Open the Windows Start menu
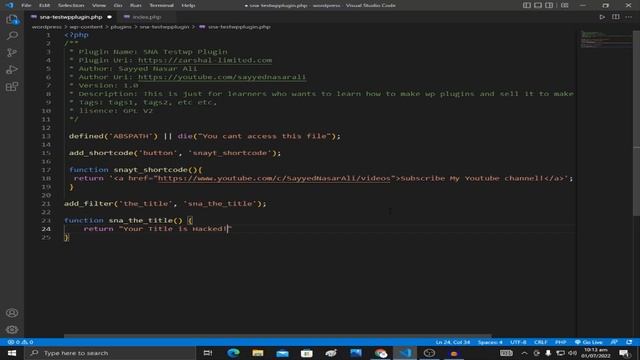Viewport: 640px width, 360px height. 11,353
